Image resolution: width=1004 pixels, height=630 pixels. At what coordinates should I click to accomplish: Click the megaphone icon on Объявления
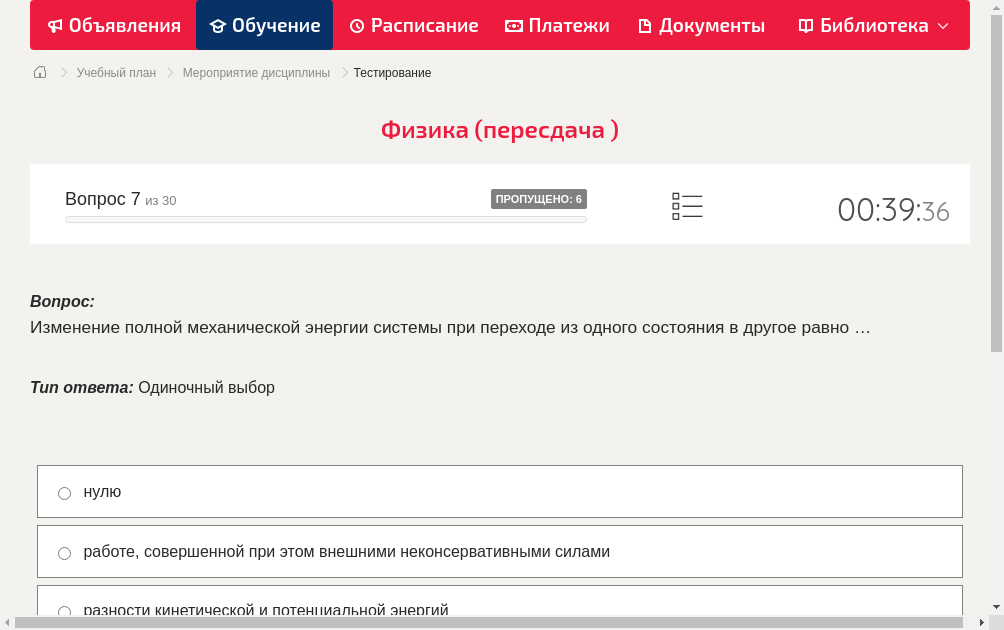pos(55,25)
